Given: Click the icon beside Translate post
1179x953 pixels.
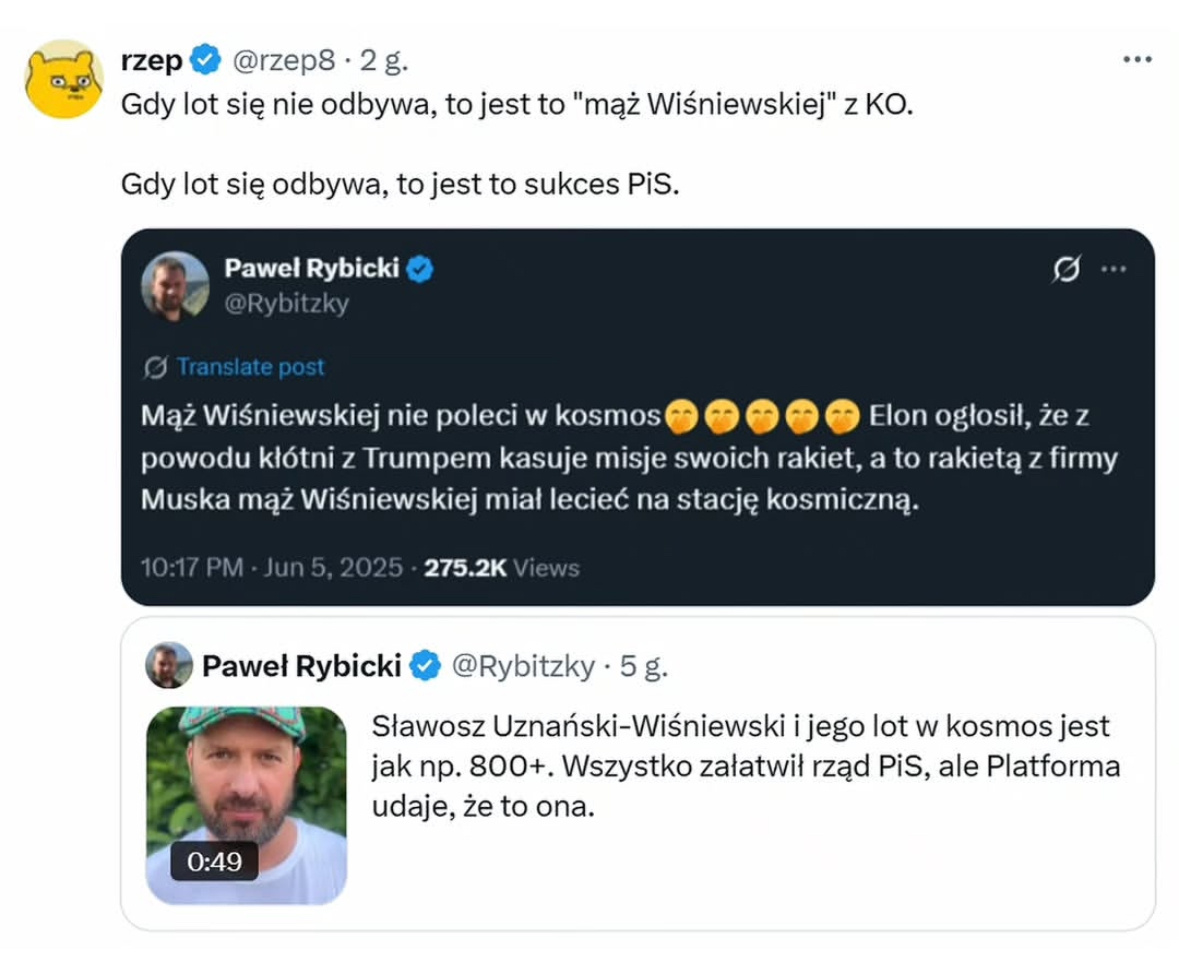Looking at the screenshot, I should 155,367.
